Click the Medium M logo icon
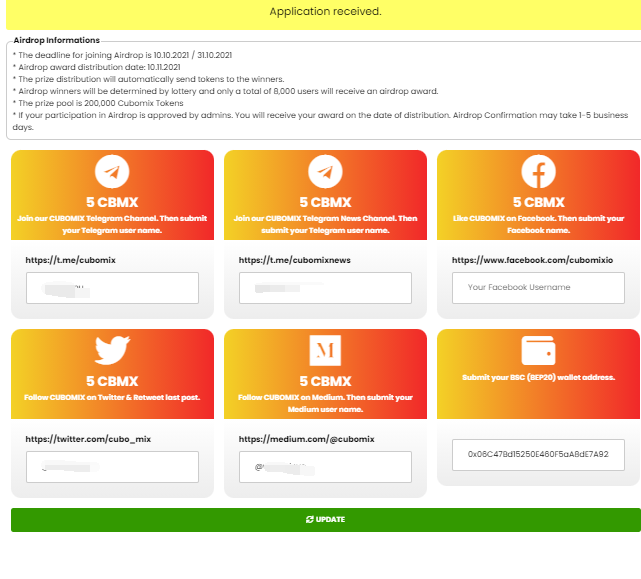 point(325,350)
